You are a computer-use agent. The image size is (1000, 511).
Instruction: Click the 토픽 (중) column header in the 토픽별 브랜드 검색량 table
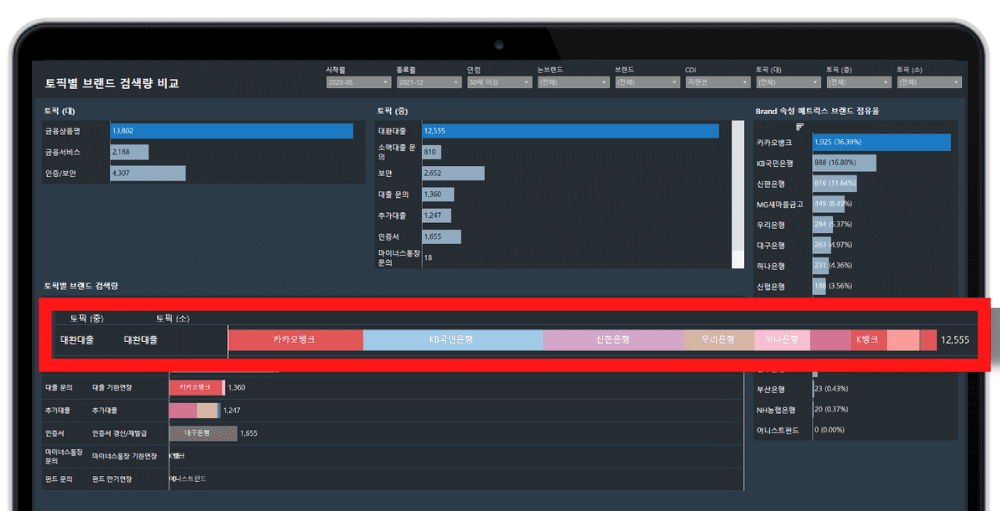[87, 318]
